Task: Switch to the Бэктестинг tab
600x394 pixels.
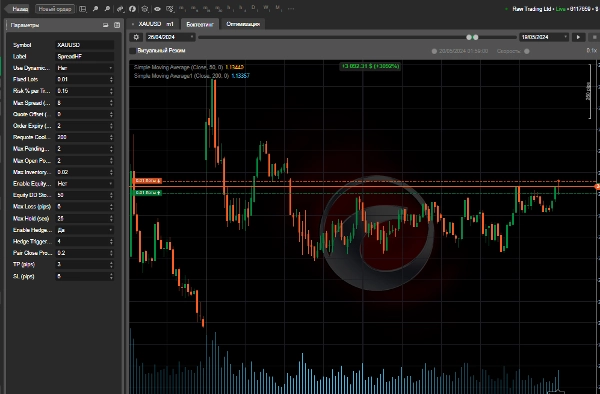Action: coord(200,24)
